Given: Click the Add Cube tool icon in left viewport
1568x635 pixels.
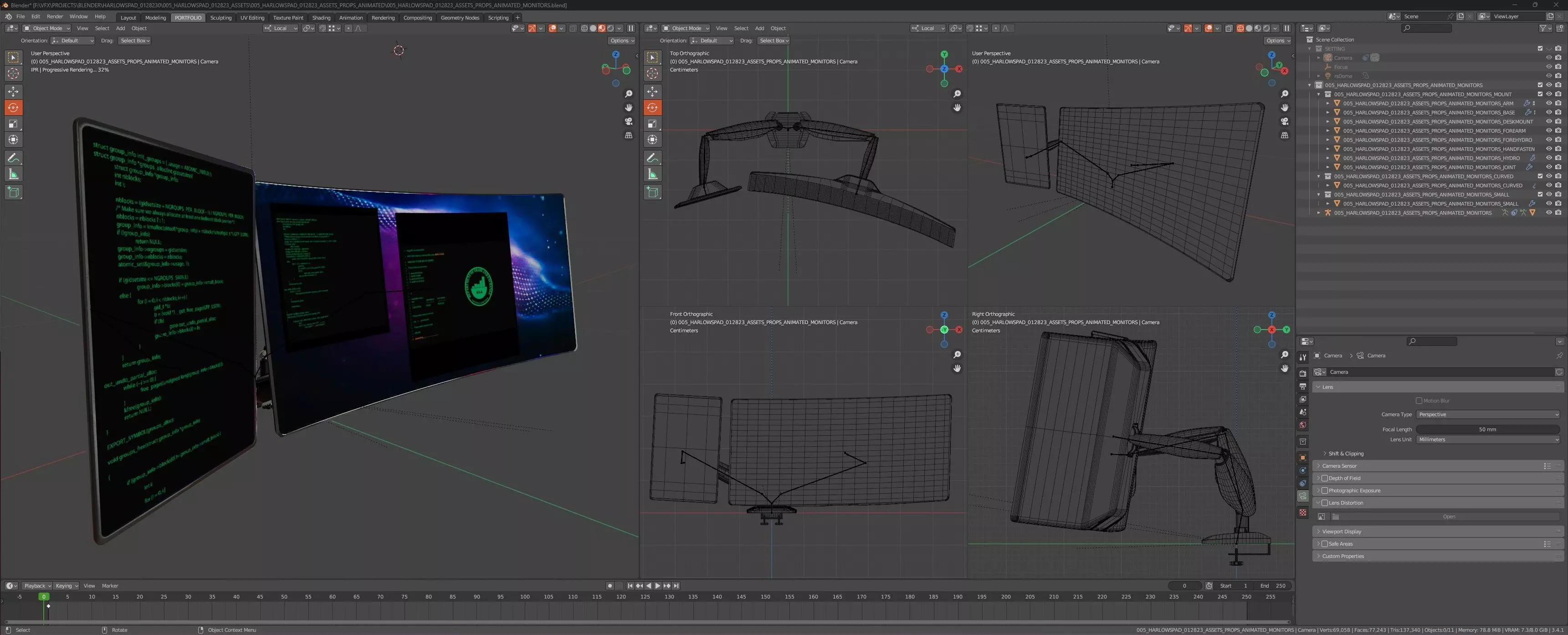Looking at the screenshot, I should pyautogui.click(x=13, y=192).
